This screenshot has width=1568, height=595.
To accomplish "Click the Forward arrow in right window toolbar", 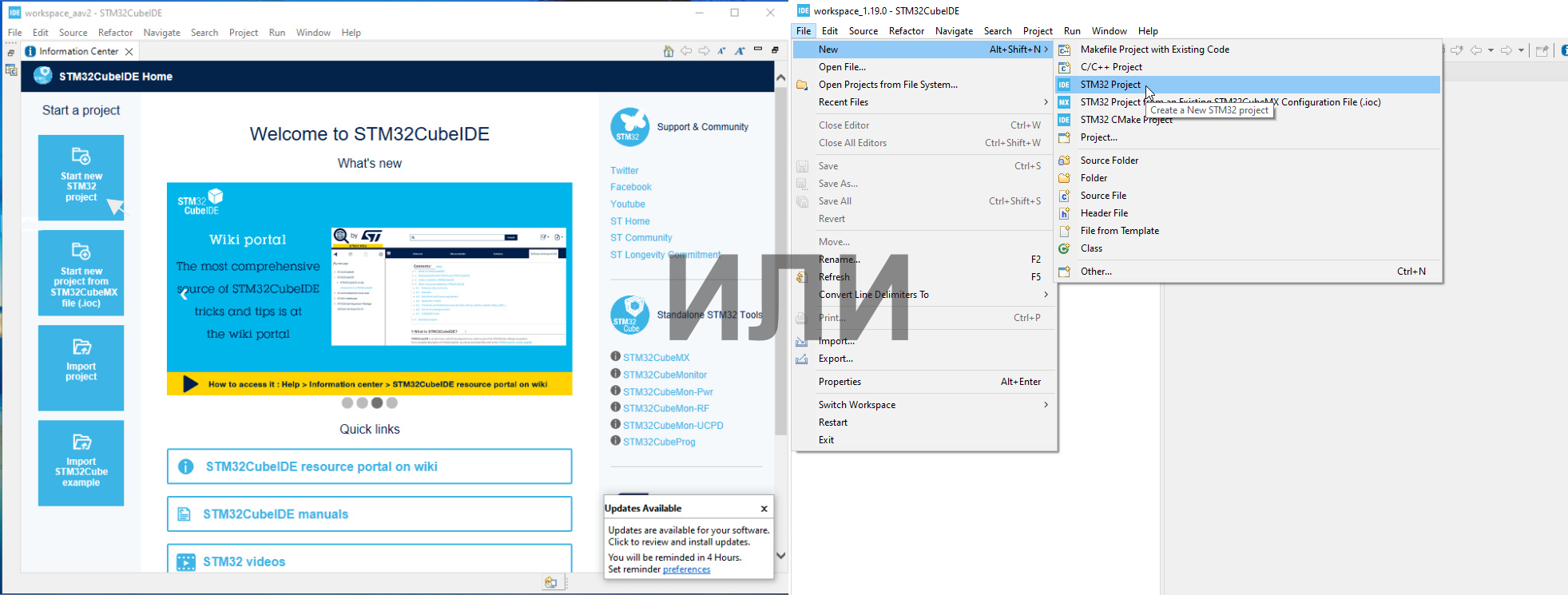I will 1506,50.
